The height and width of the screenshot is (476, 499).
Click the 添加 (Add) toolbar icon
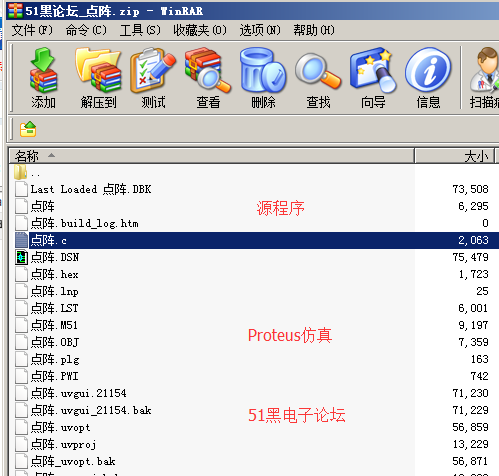pyautogui.click(x=43, y=78)
